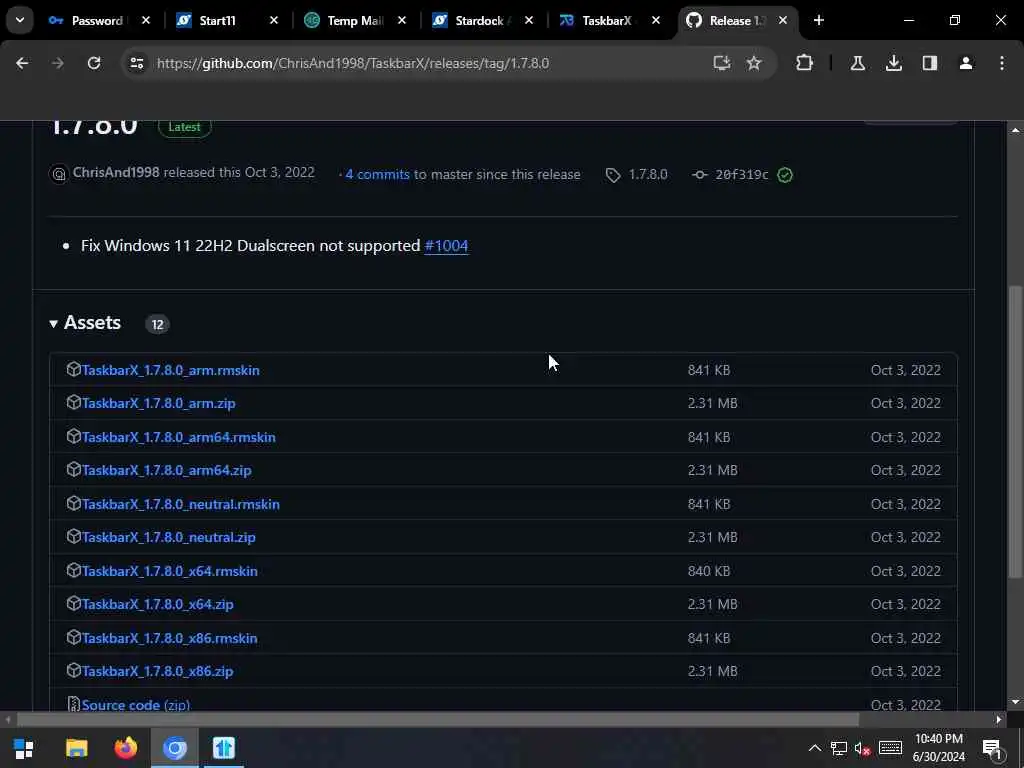
Task: Click the horizontal scrollbar thumb at page bottom
Action: pos(438,720)
